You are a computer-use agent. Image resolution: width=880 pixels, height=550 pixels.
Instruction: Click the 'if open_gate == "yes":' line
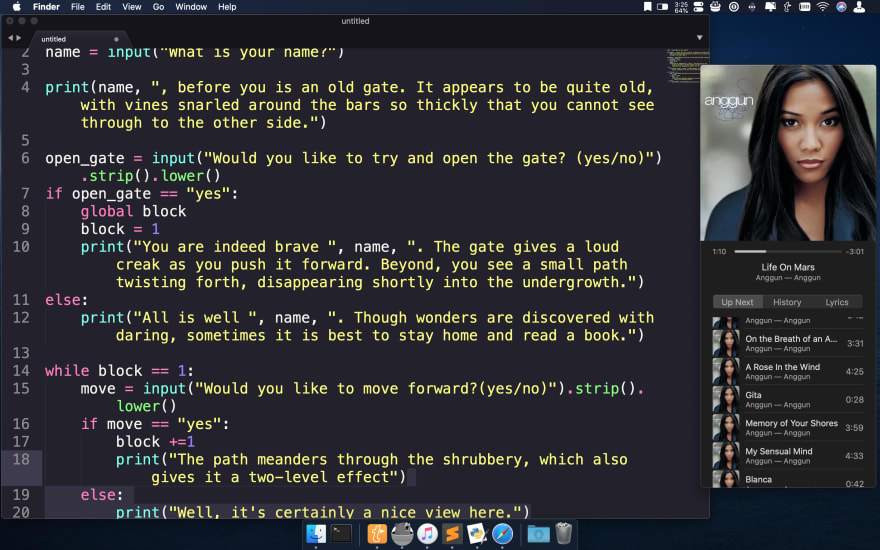142,194
